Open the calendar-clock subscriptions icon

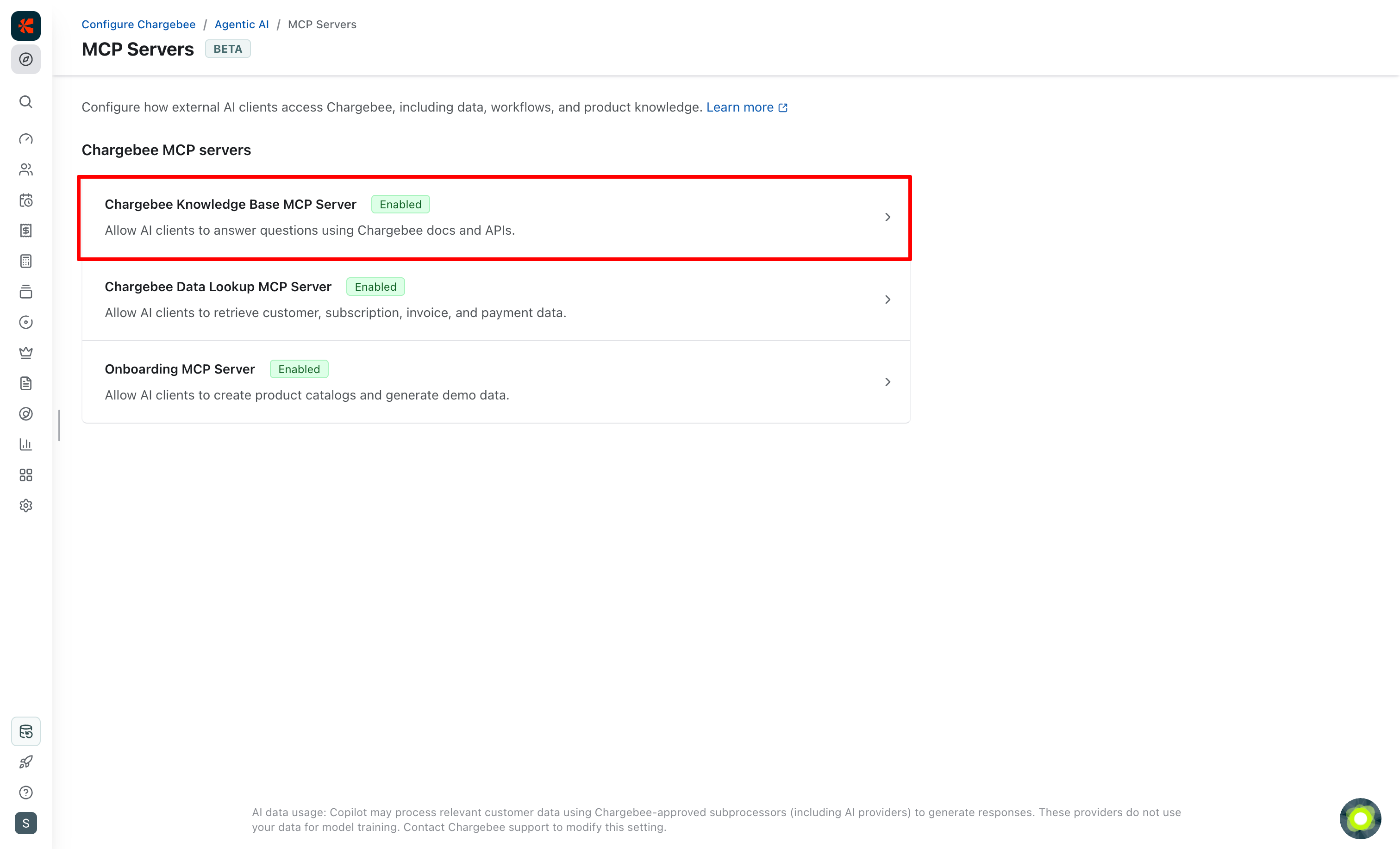coord(26,200)
